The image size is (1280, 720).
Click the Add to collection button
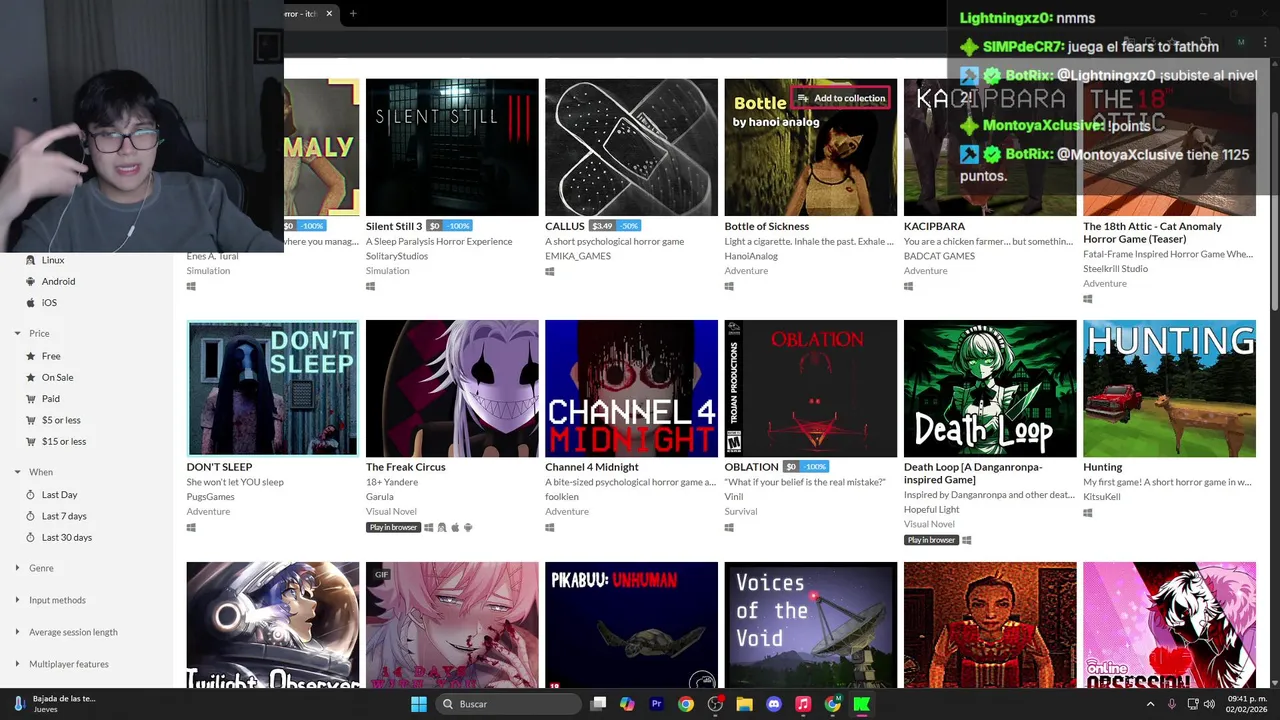tap(840, 98)
